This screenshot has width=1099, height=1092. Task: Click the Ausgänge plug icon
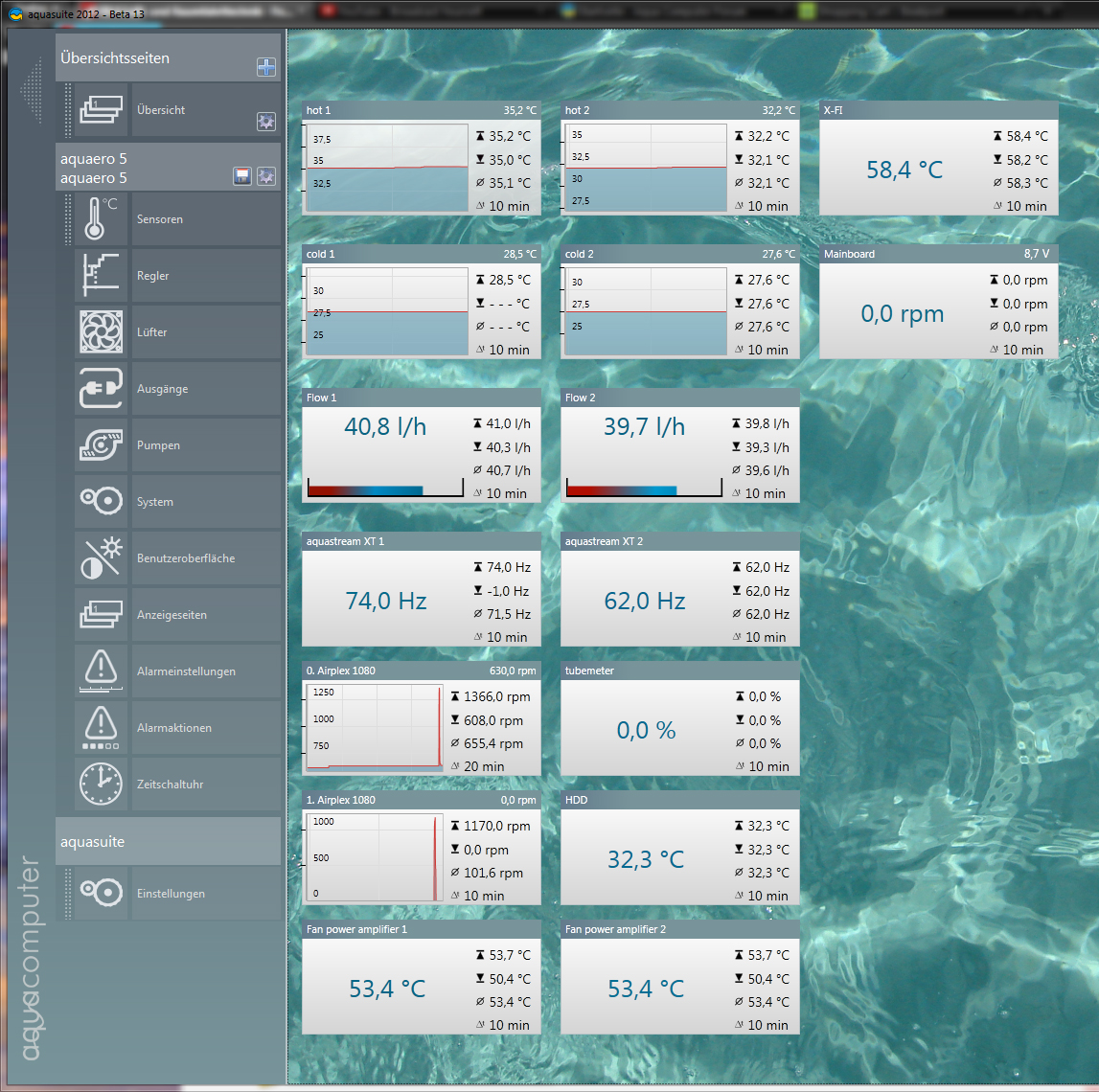coord(101,389)
